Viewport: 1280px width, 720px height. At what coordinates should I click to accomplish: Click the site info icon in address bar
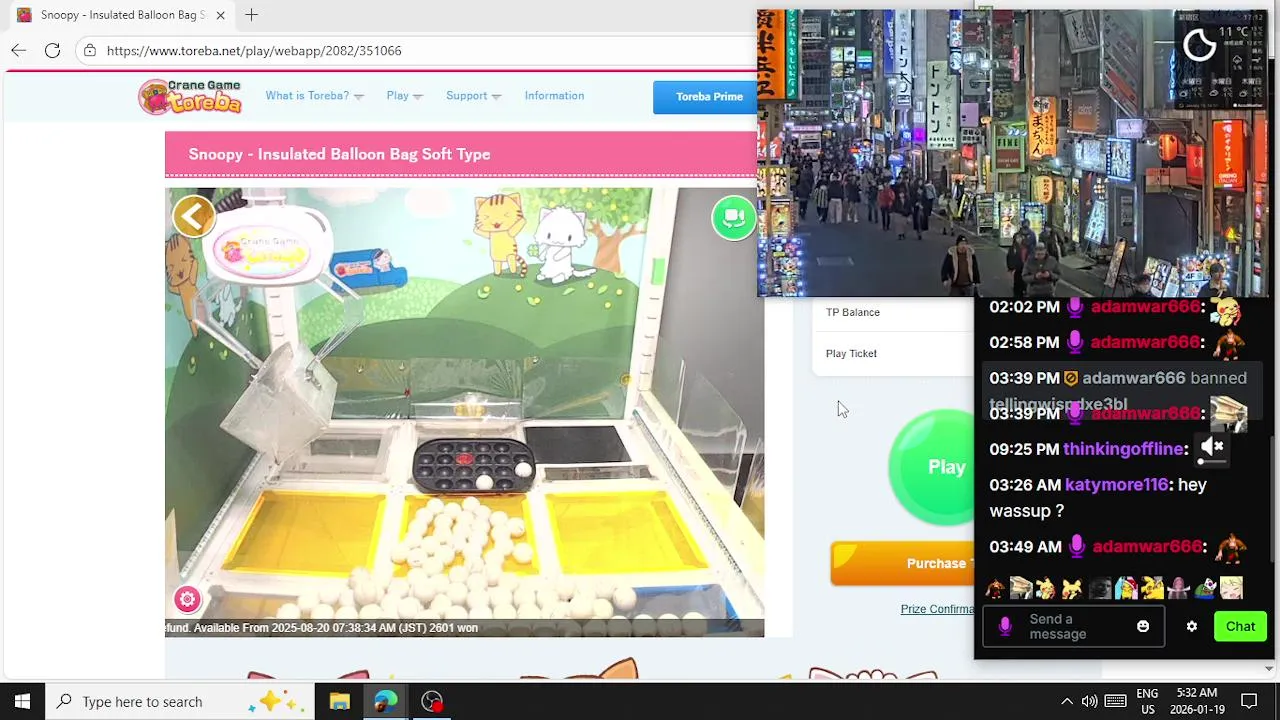tap(89, 50)
